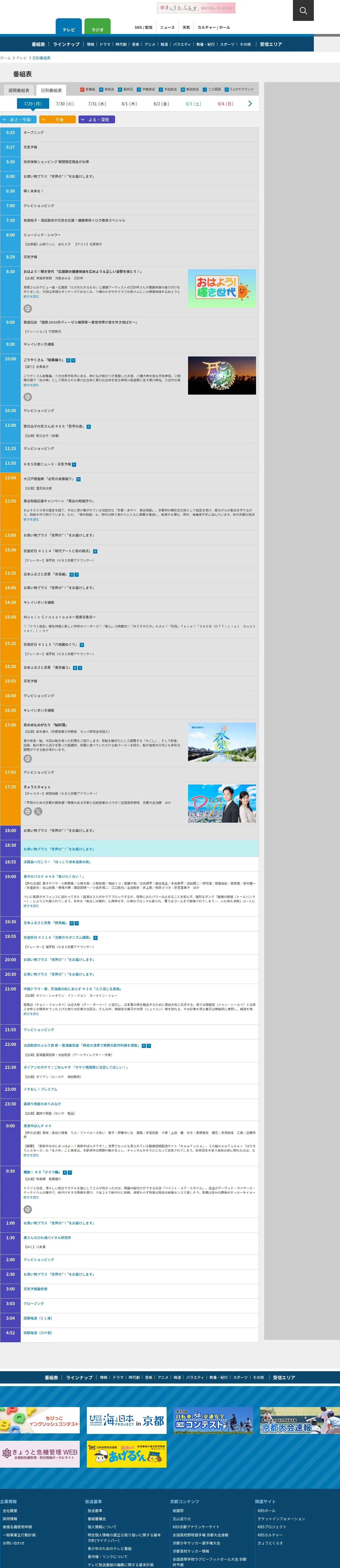The image size is (340, 1568).
Task: Open スポーツ in the top navigation bar
Action: 227,44
